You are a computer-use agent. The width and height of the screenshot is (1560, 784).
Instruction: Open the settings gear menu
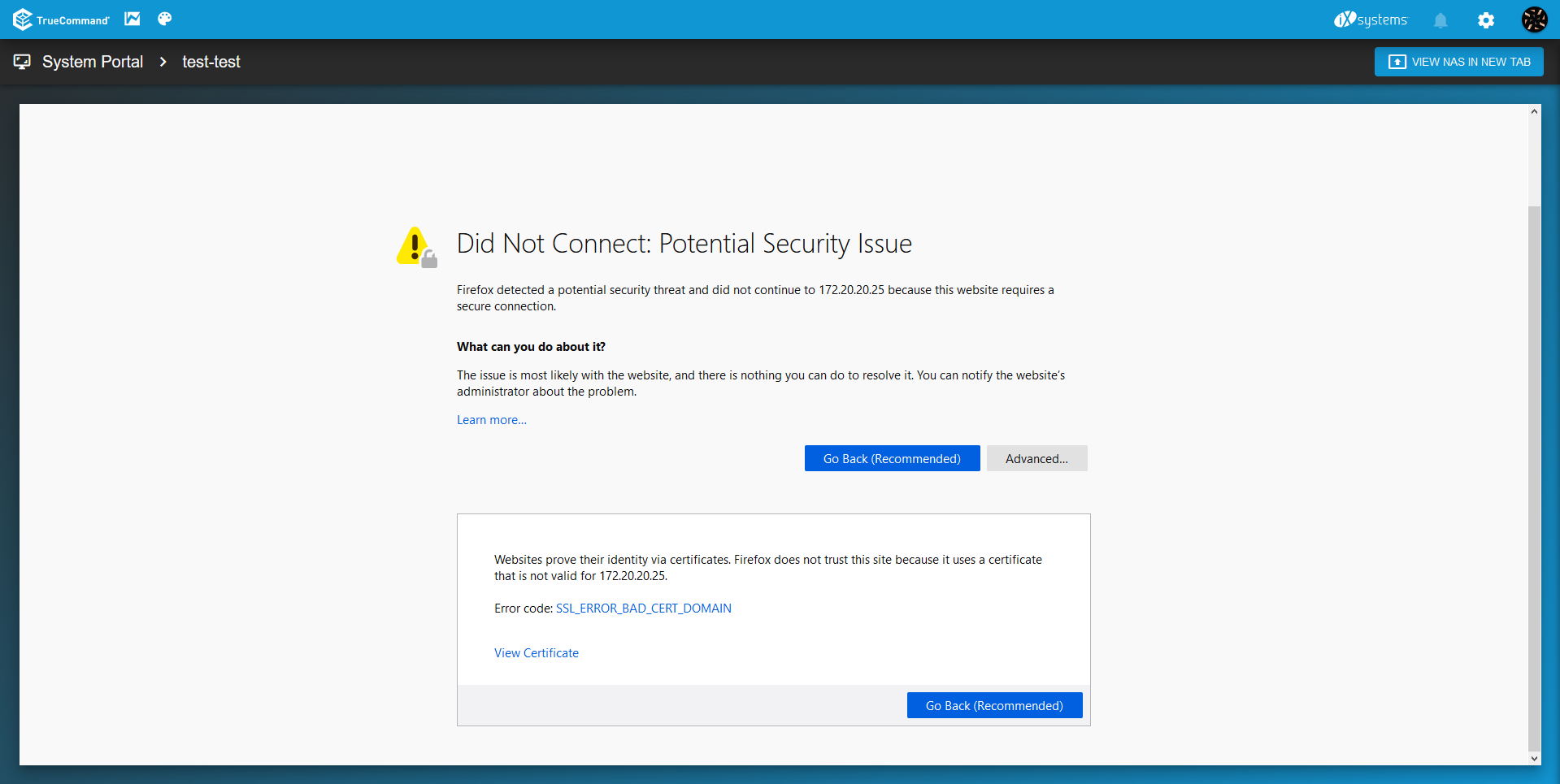(1485, 20)
